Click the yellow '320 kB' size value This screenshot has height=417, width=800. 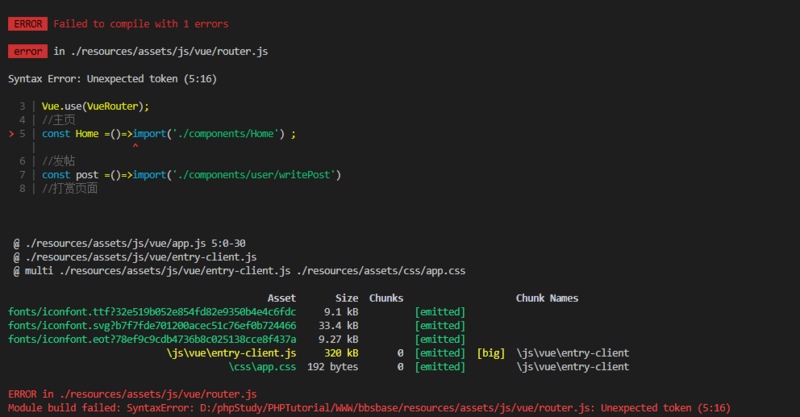tap(341, 353)
